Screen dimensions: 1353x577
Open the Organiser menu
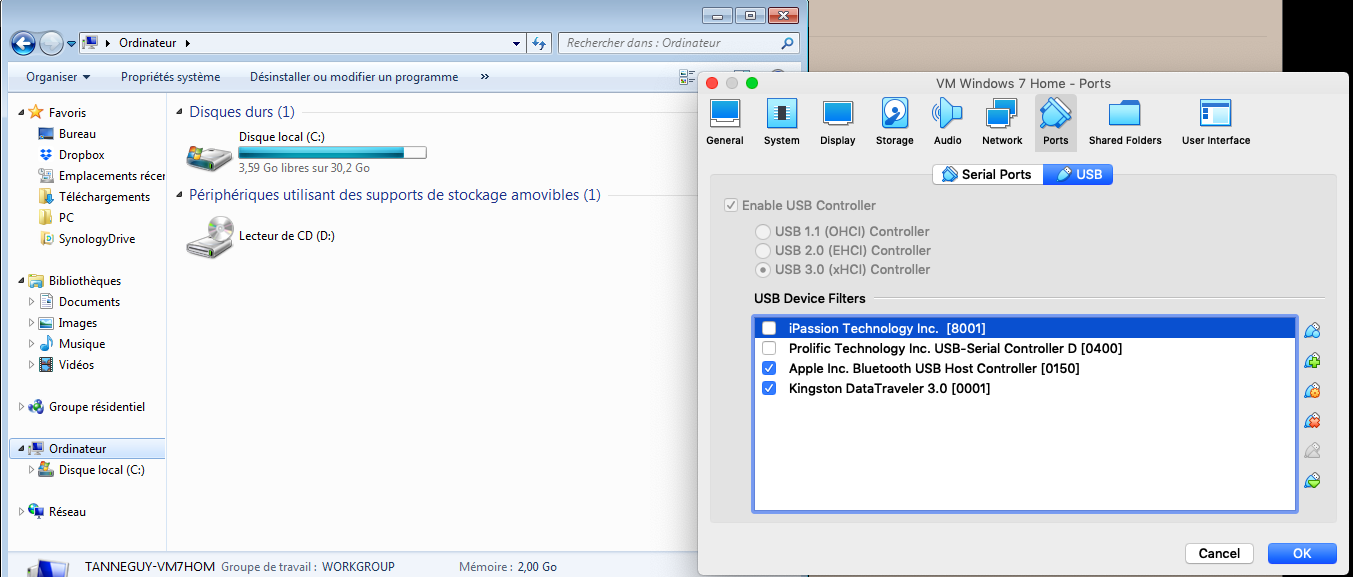(x=58, y=77)
